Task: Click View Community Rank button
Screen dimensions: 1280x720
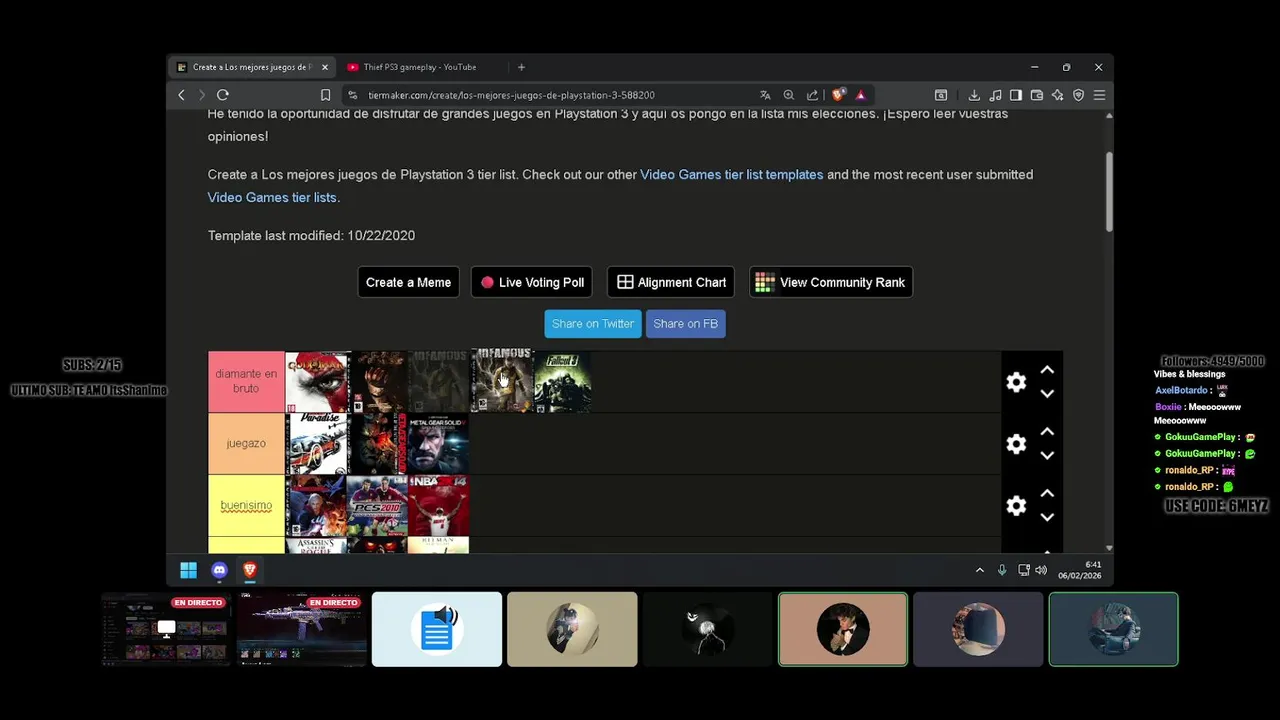Action: point(831,282)
